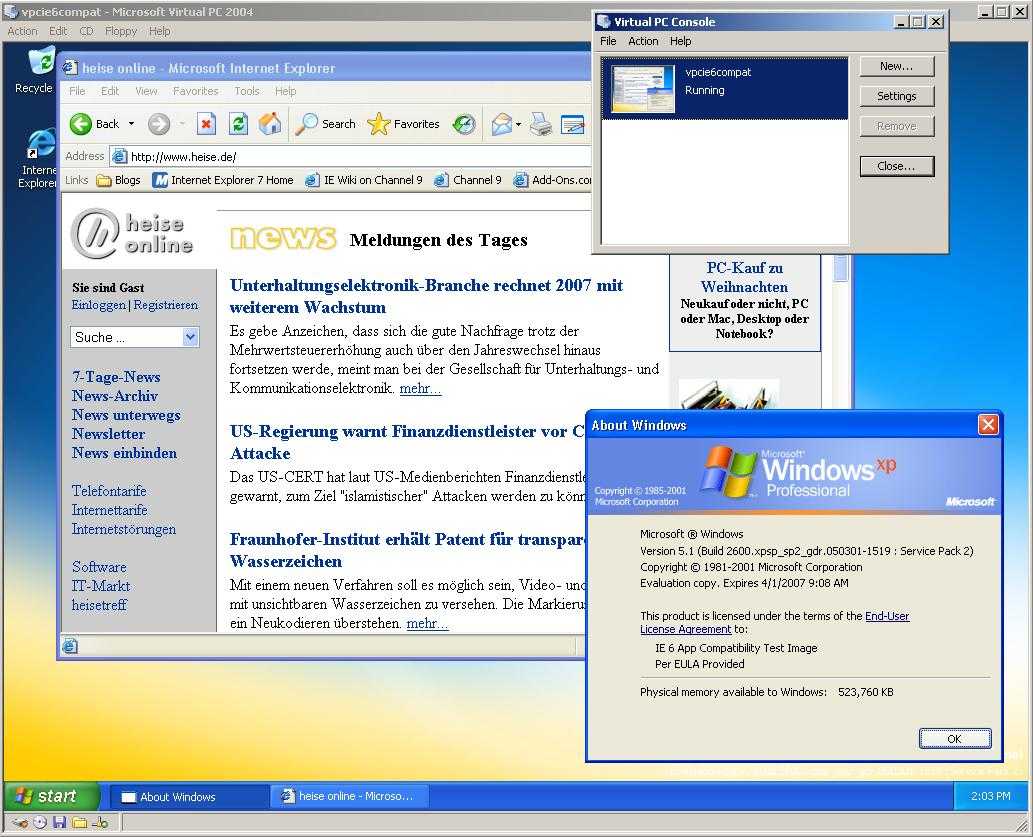Open the PC-Kauf zu Weihnachten teaser

click(x=744, y=277)
